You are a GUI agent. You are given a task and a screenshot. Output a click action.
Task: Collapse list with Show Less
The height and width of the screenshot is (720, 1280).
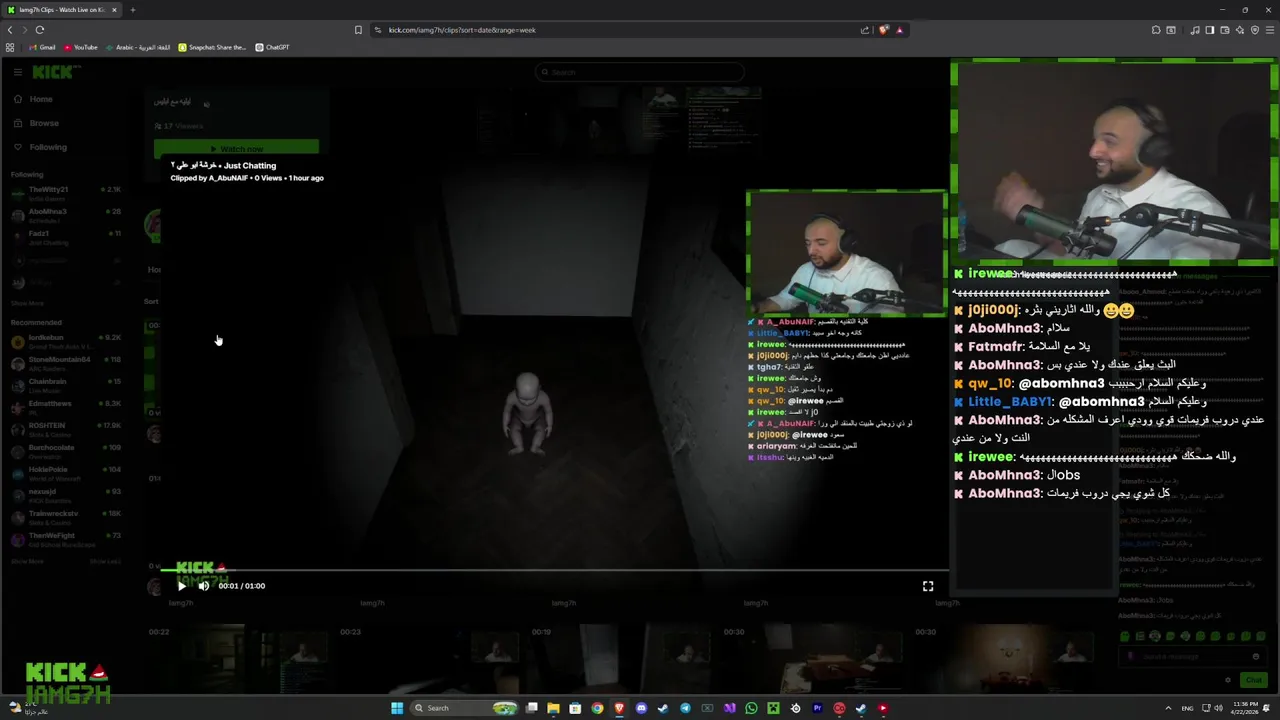[x=106, y=561]
